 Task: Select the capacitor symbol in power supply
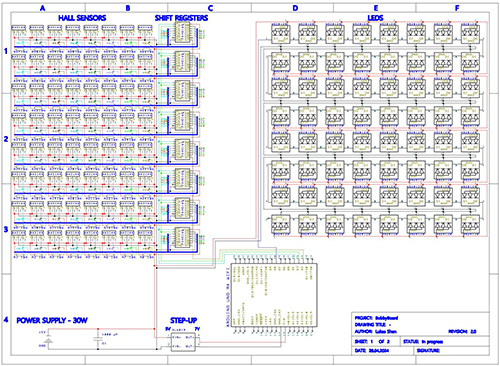(98, 339)
